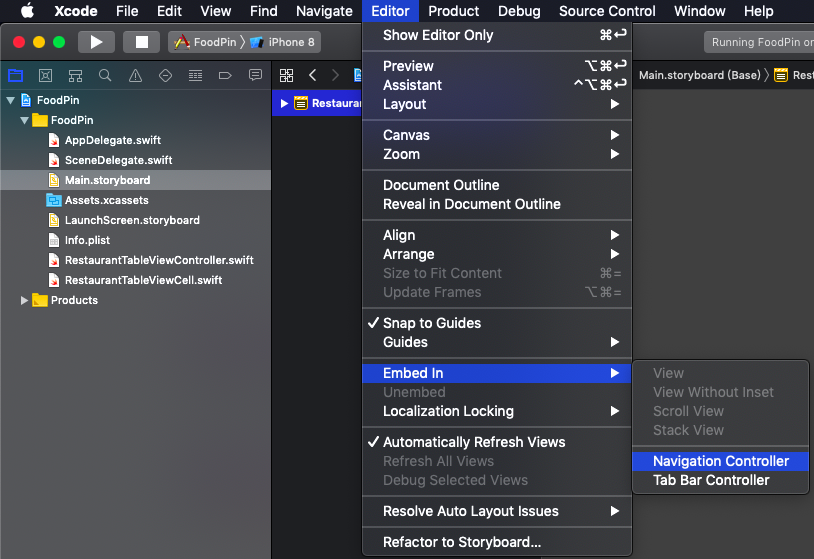Open the Report navigator speech-bubble icon
This screenshot has height=559, width=814.
click(255, 76)
